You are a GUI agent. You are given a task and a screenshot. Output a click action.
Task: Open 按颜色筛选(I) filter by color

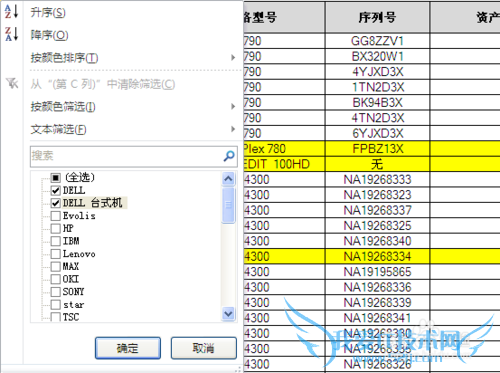[x=63, y=107]
